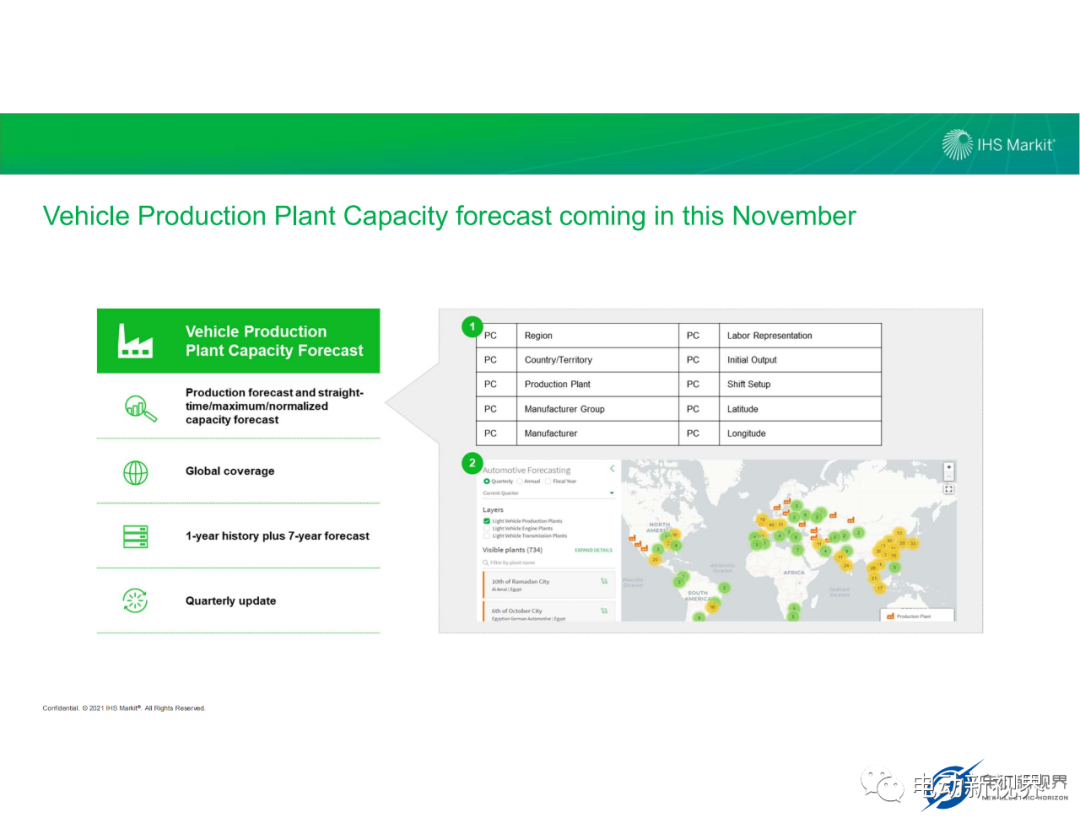Image resolution: width=1080 pixels, height=834 pixels.
Task: Select the Labor Representation table cell
Action: point(800,335)
